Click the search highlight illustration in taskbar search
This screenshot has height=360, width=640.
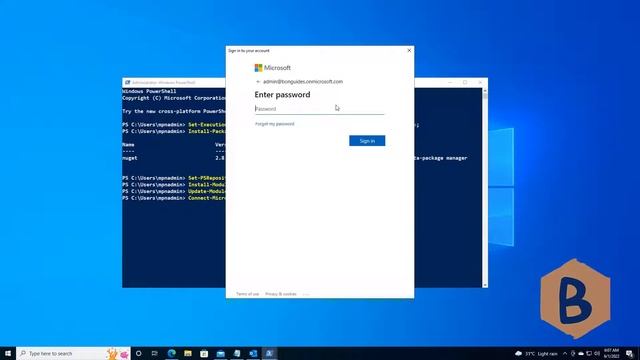[118, 353]
